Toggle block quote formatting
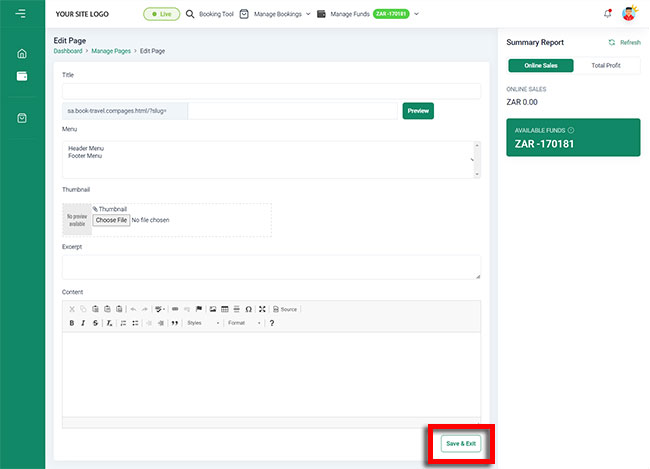 pyautogui.click(x=174, y=323)
